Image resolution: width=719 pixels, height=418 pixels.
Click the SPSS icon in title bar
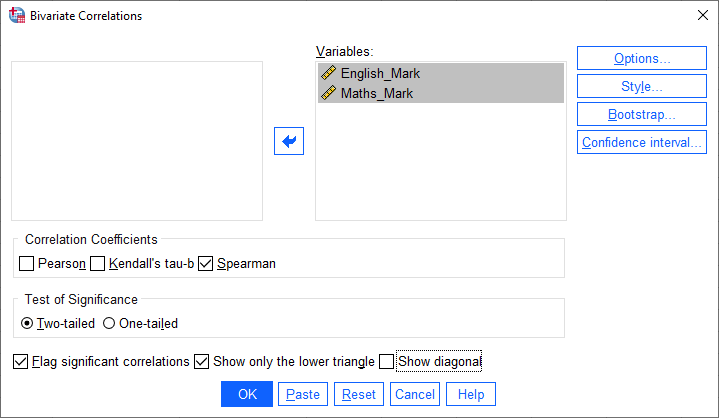pos(14,15)
